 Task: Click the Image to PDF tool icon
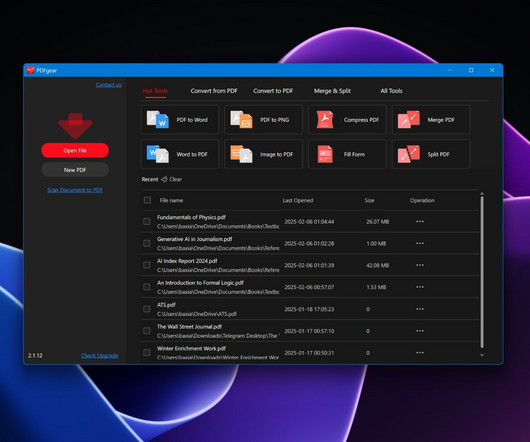(241, 154)
